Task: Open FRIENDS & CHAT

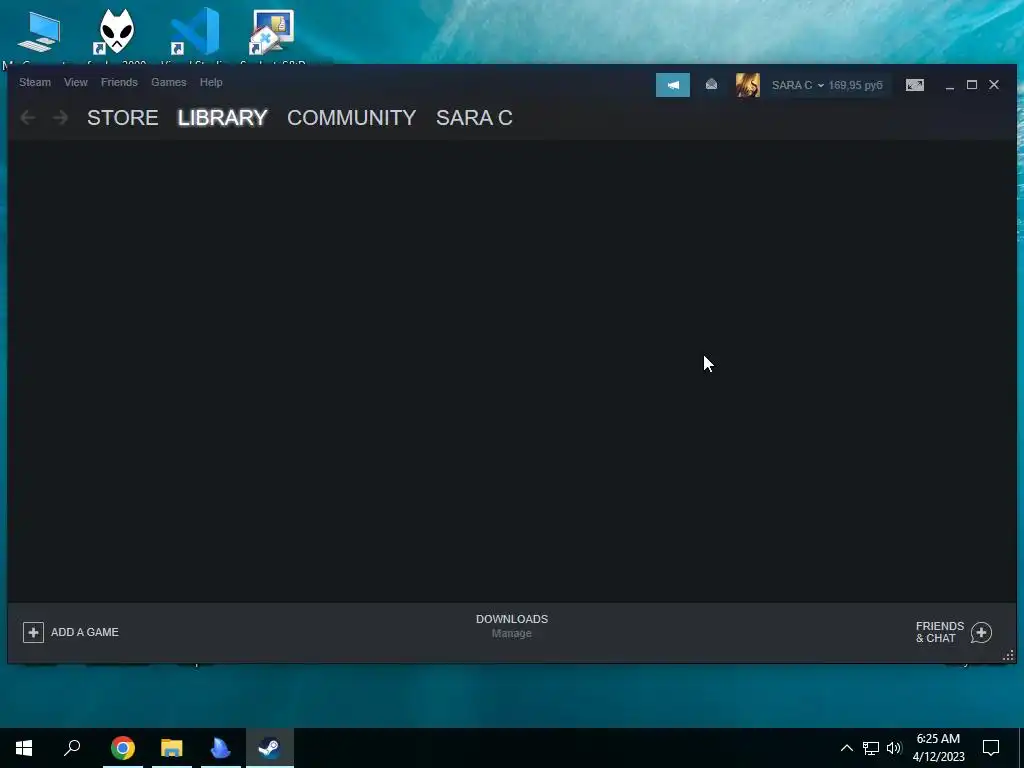Action: 940,632
